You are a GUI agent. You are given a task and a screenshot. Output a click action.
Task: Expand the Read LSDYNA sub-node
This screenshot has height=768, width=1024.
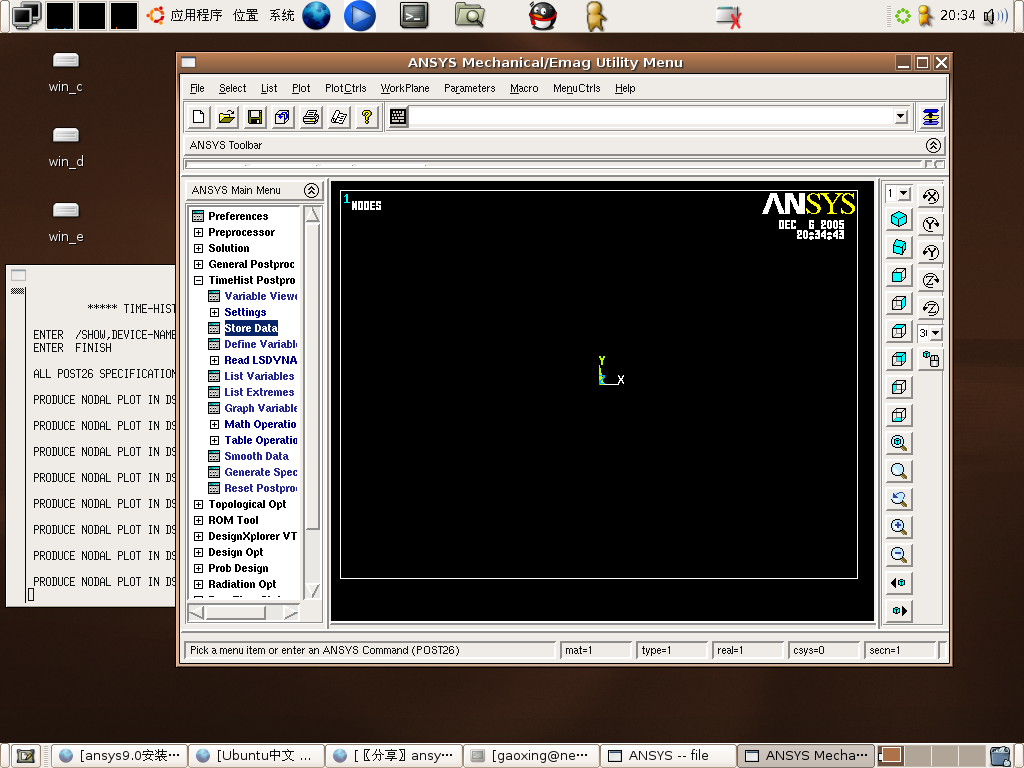tap(214, 360)
